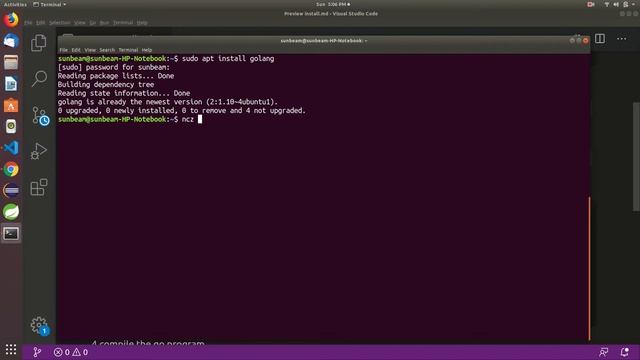Open the Manage gear in VS Code
640x360 pixels.
(x=40, y=326)
